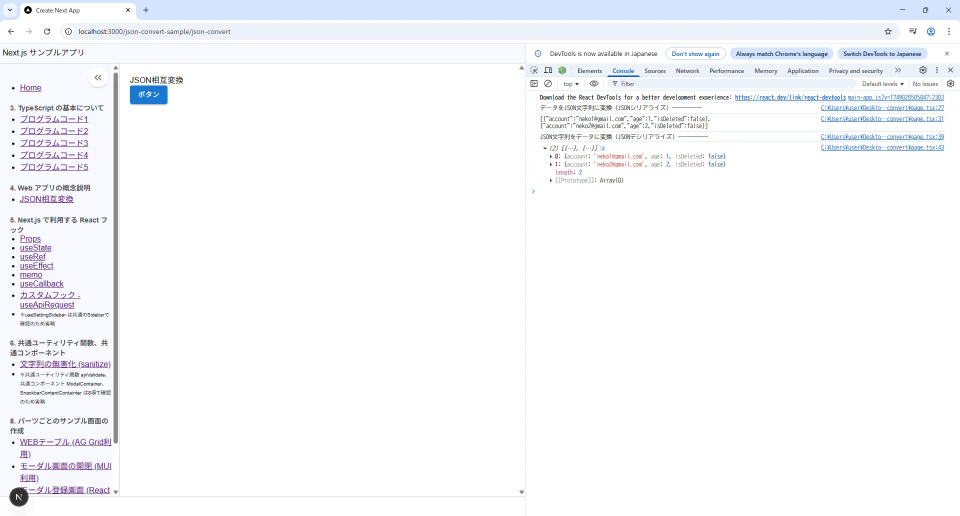Viewport: 960px width, 516px height.
Task: Expand array item 1 with neko2@gmail.com
Action: [x=550, y=165]
